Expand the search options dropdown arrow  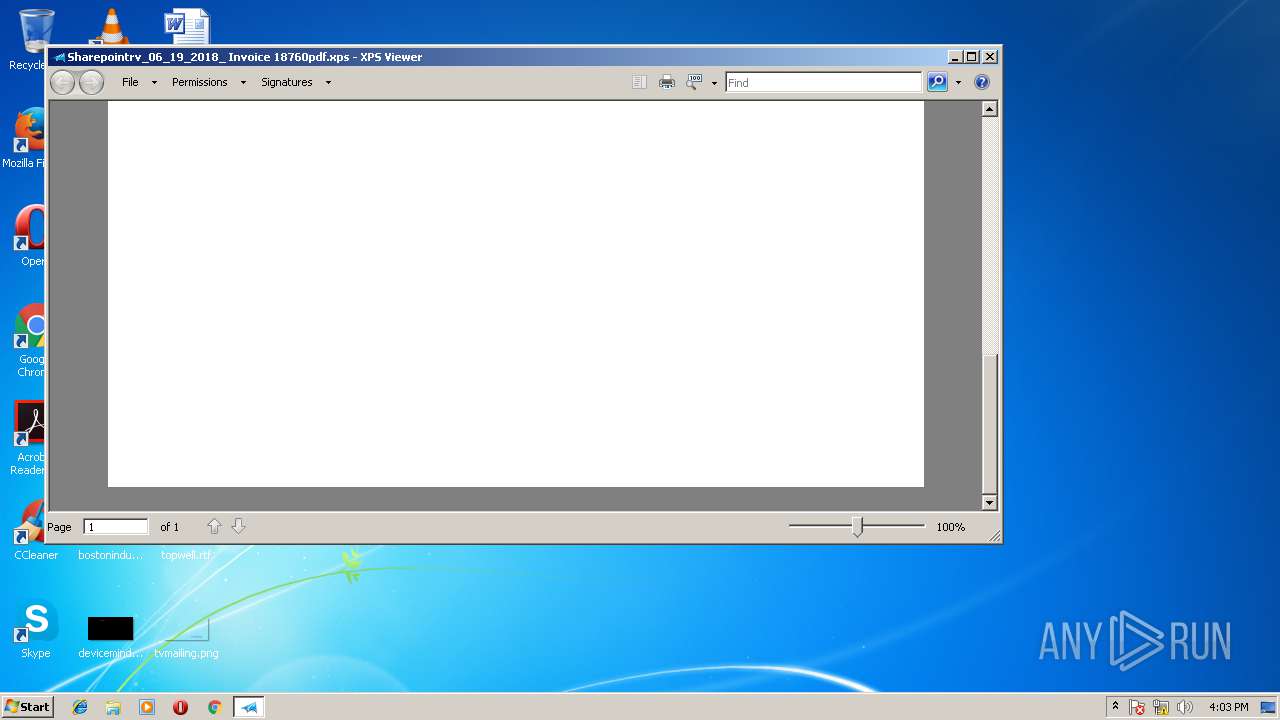pyautogui.click(x=958, y=83)
